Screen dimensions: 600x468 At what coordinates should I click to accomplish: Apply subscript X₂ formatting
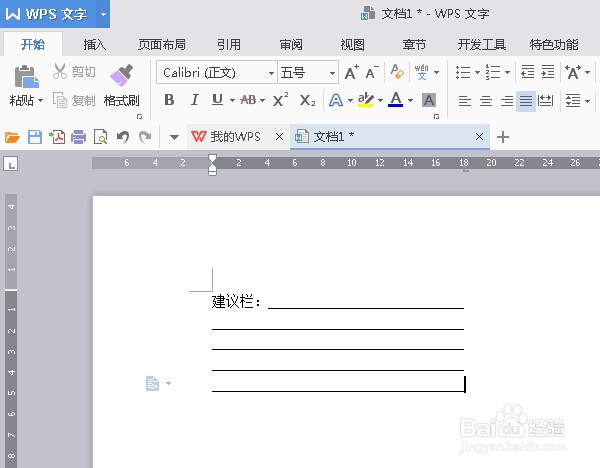(x=307, y=101)
